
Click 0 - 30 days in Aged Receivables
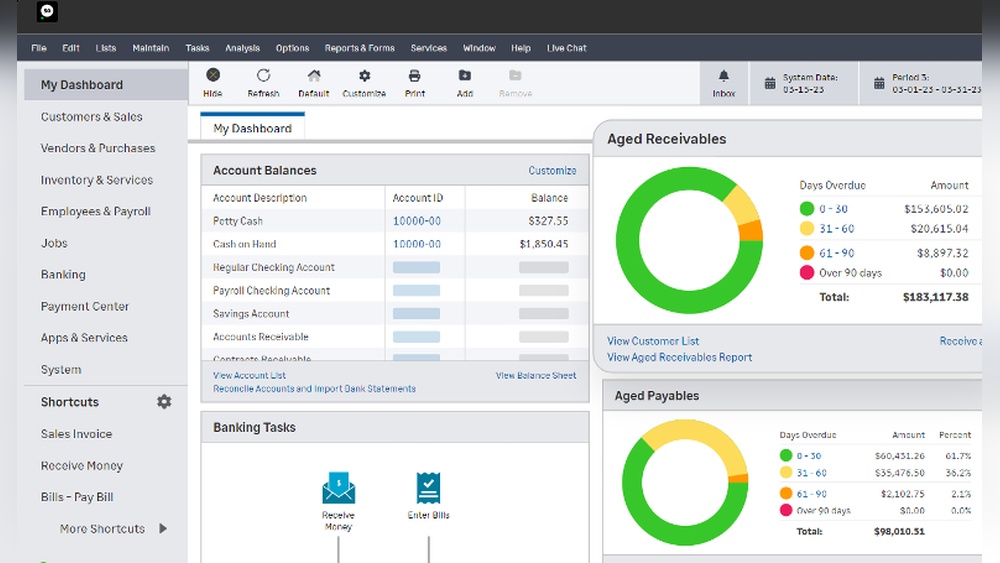[x=834, y=208]
